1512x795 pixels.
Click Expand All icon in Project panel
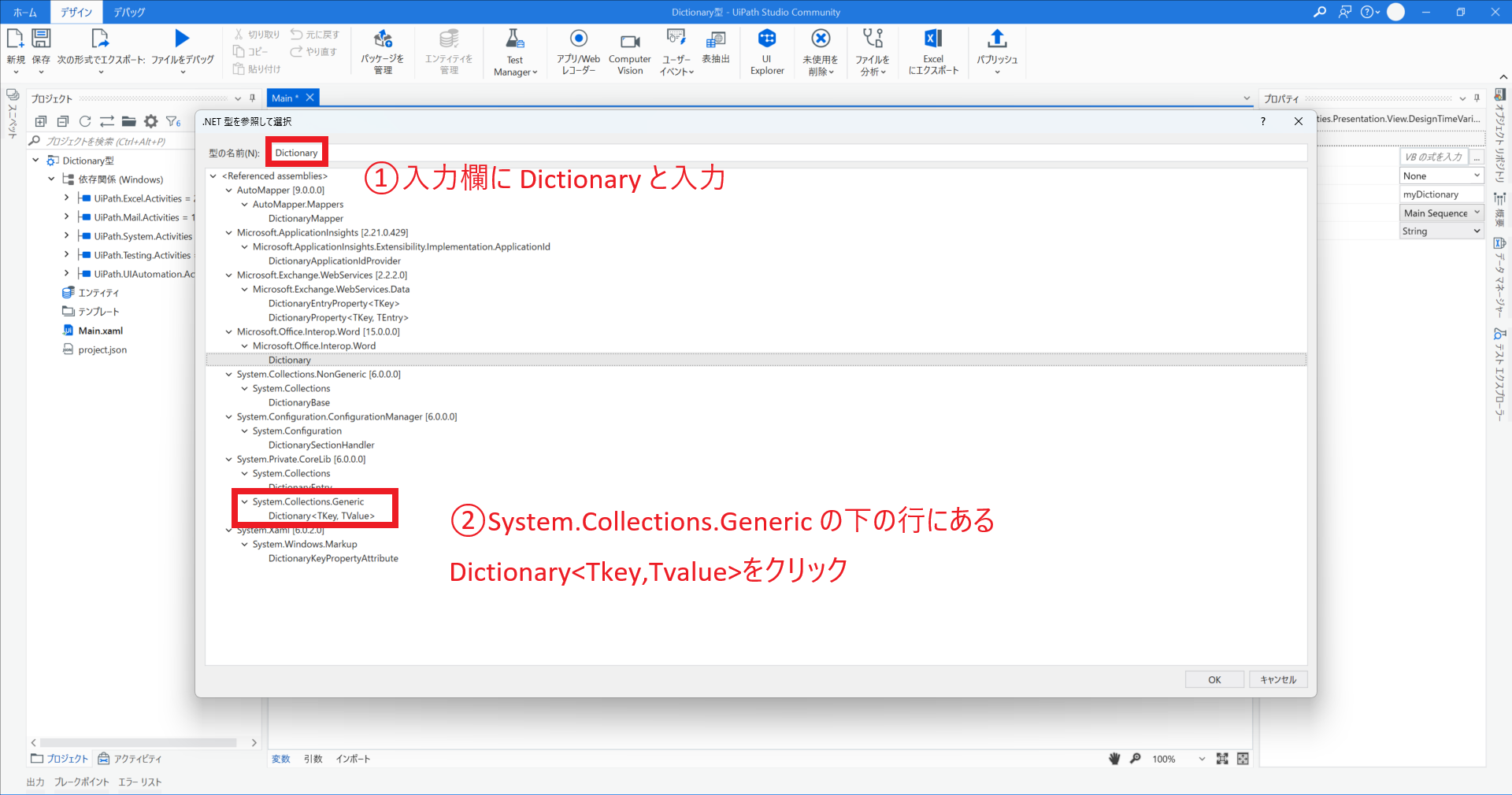coord(41,121)
